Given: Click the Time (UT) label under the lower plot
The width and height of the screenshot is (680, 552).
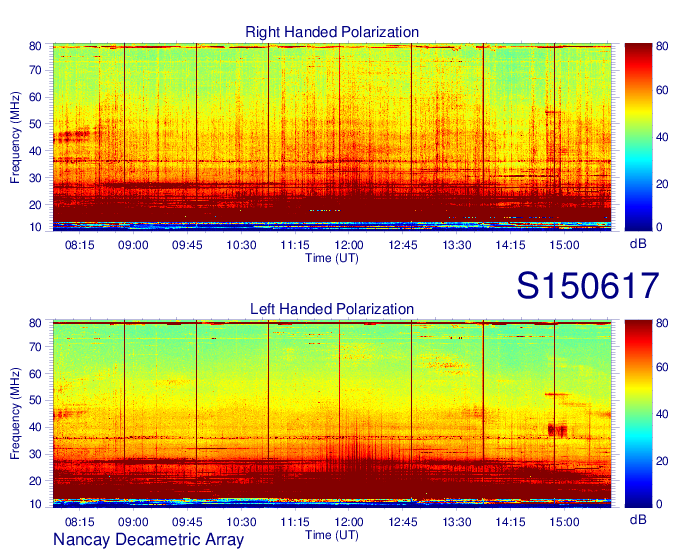Looking at the screenshot, I should tap(332, 535).
